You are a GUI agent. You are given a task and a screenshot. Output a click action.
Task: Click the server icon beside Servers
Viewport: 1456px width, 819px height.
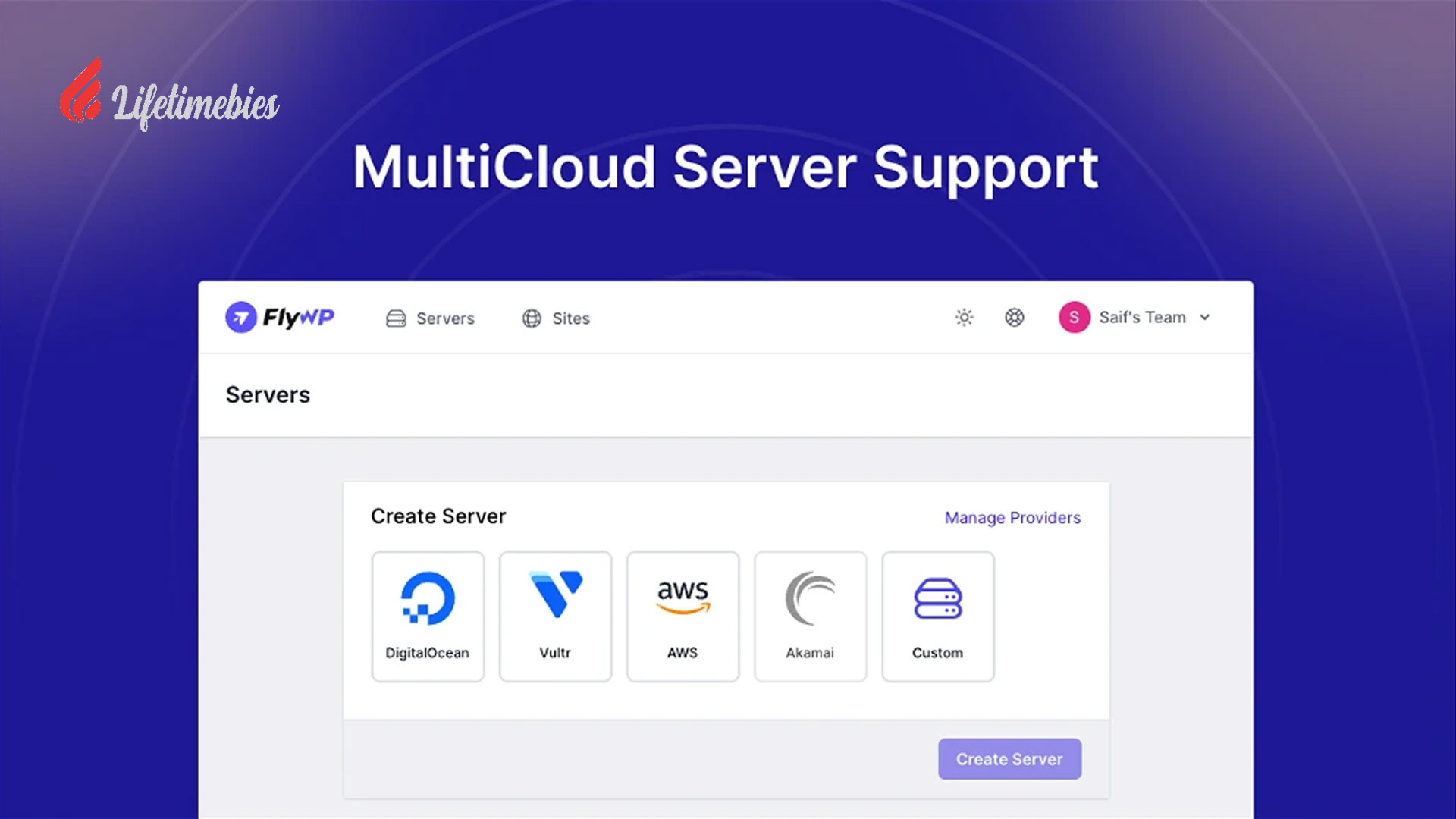point(396,318)
